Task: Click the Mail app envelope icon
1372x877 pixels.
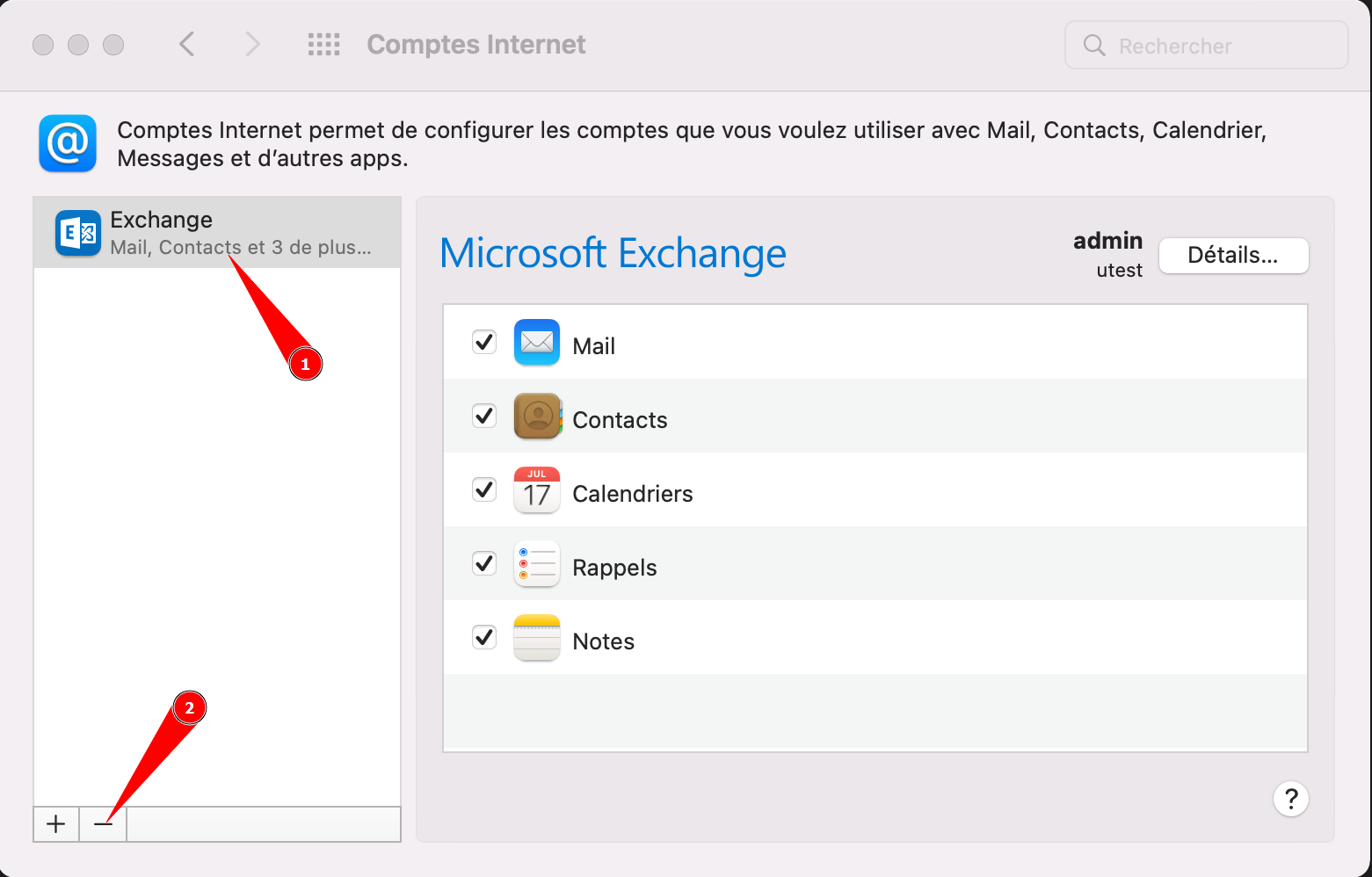Action: pyautogui.click(x=536, y=343)
